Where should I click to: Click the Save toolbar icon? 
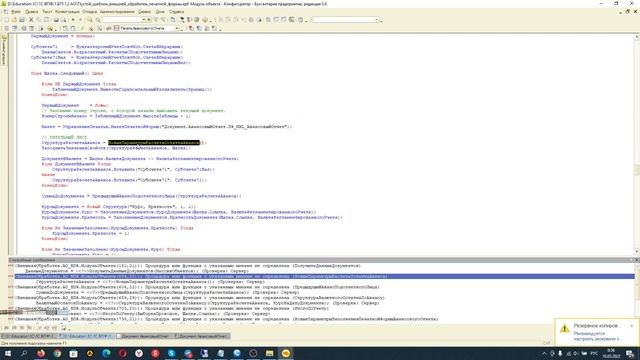coord(22,20)
